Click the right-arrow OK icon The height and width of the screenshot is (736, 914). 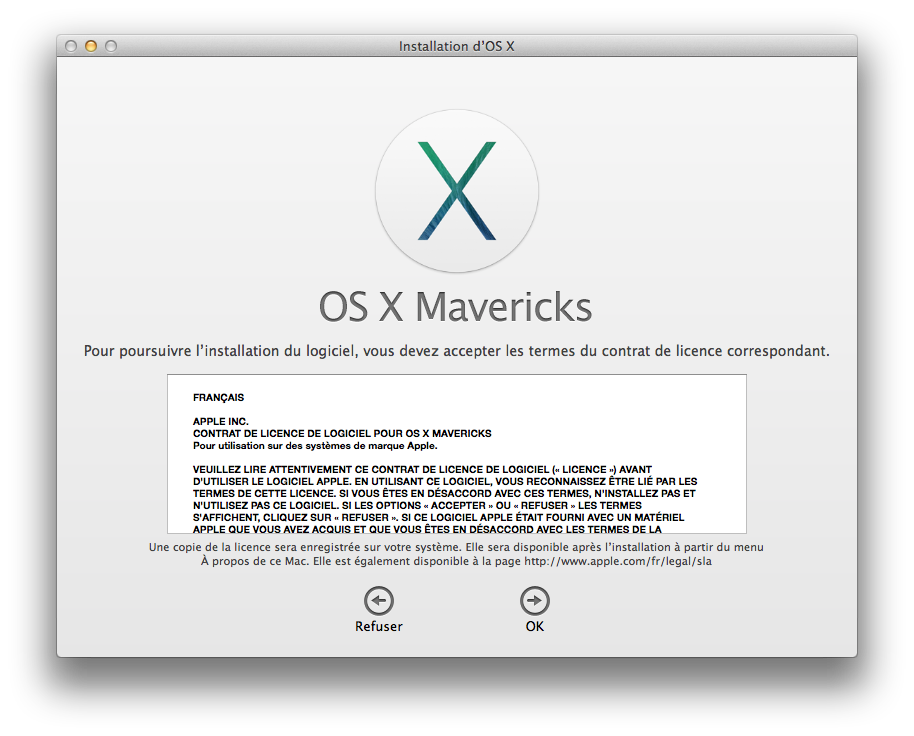[534, 601]
